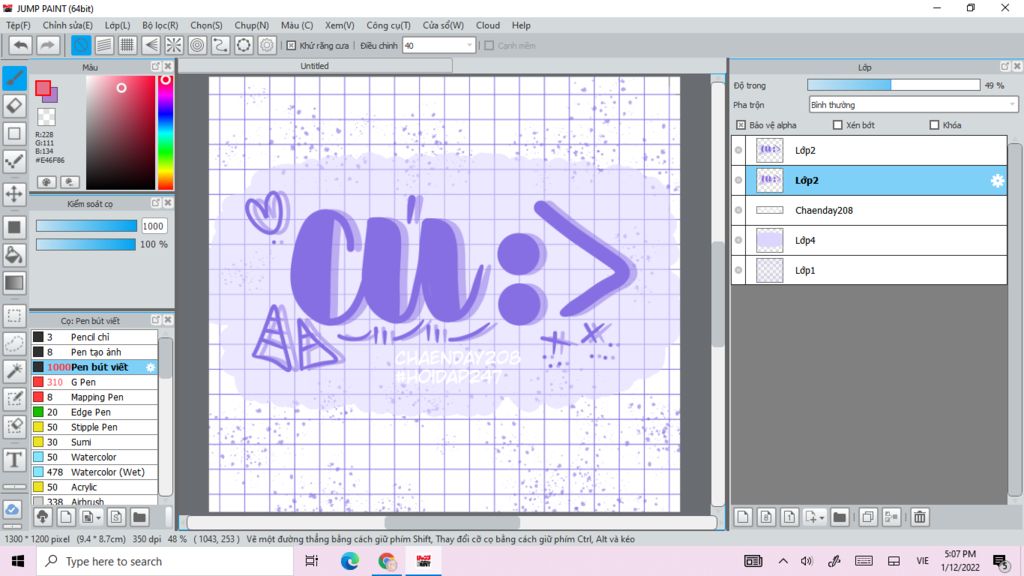Open Điều chỉnh correction dropdown
The image size is (1024, 576).
click(x=438, y=46)
